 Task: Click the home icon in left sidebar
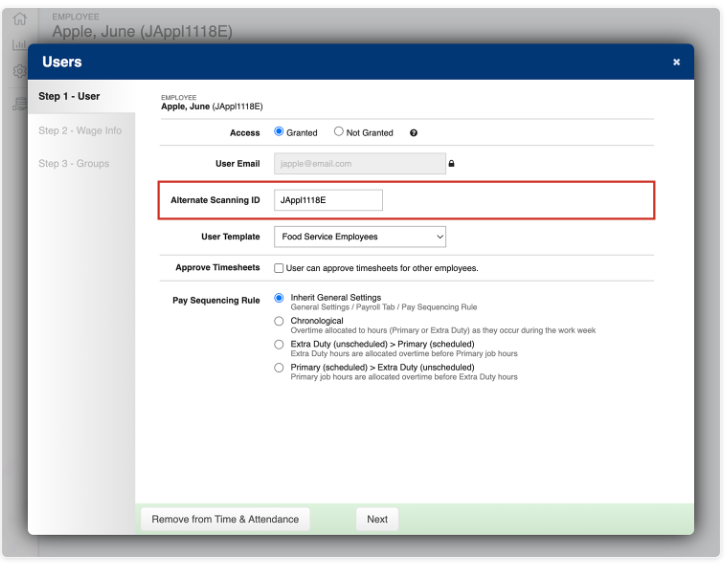(18, 19)
